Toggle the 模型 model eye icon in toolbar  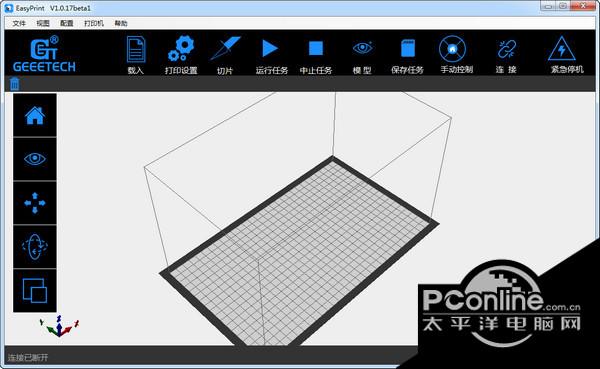[x=362, y=48]
